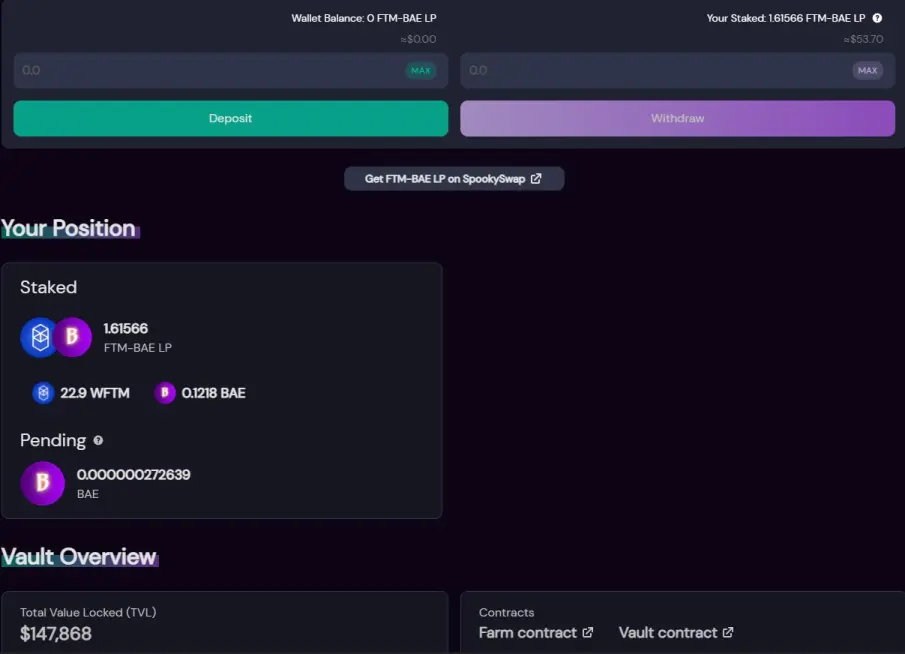Click the $147,868 TVL value
The image size is (905, 654).
pyautogui.click(x=56, y=634)
